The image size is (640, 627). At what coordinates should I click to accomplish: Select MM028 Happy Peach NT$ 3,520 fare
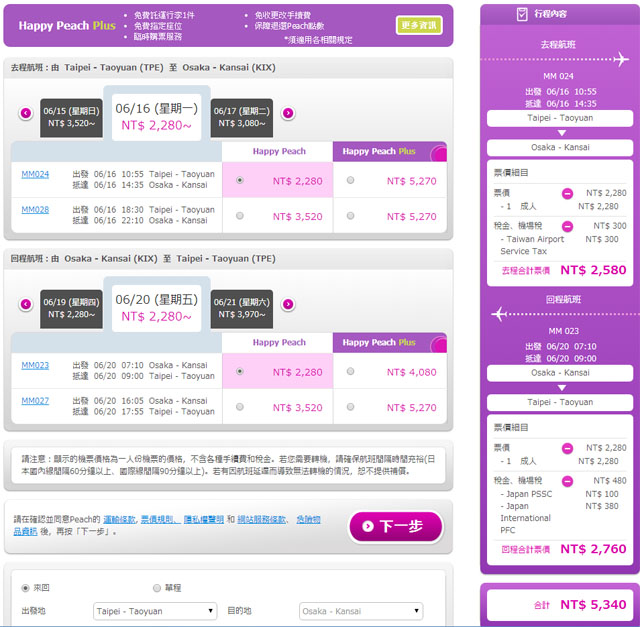[240, 216]
